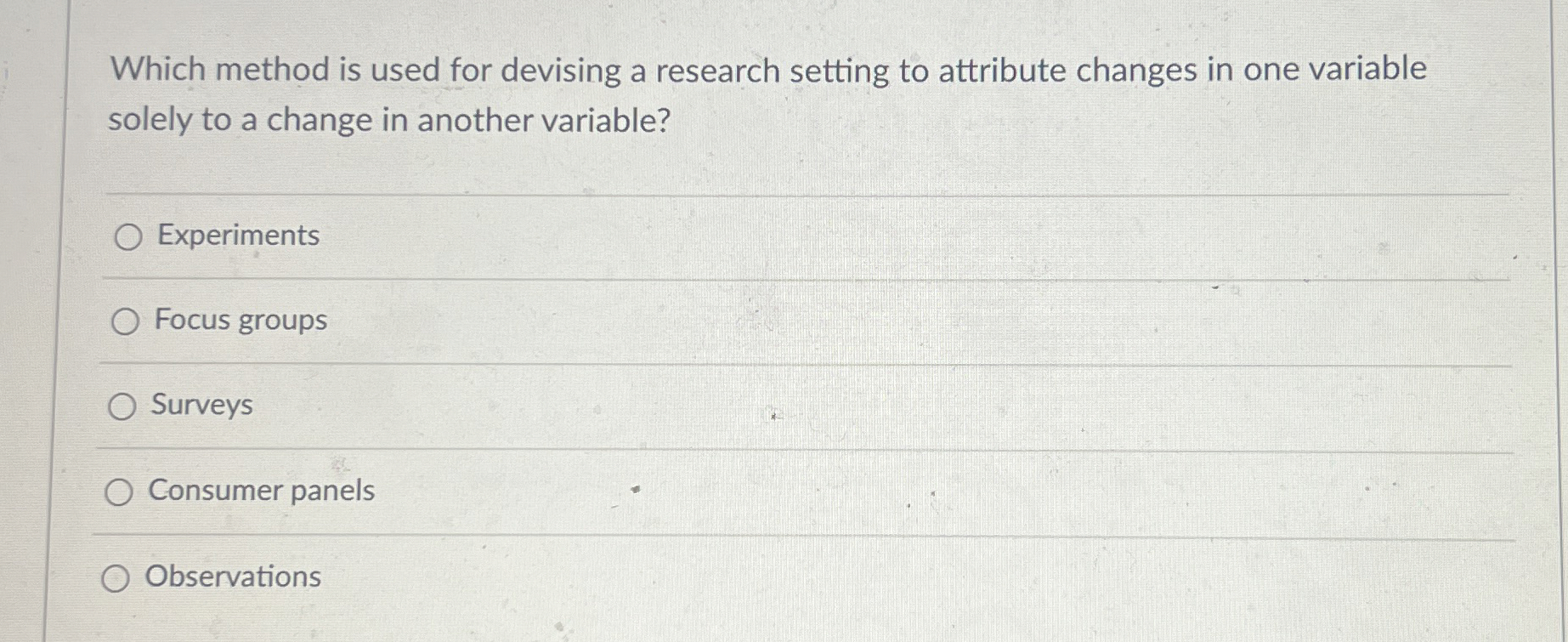Viewport: 1568px width, 642px height.
Task: Click the Focus groups answer label
Action: pyautogui.click(x=241, y=321)
